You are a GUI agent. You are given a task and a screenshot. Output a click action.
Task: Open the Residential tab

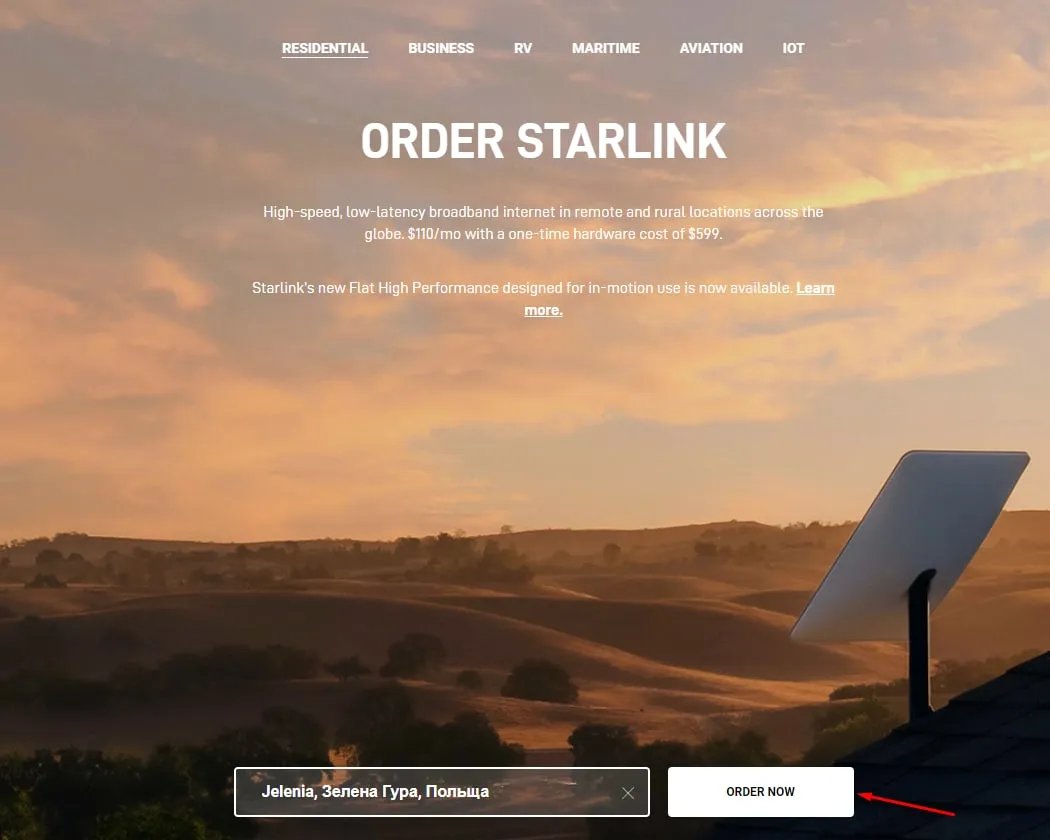pyautogui.click(x=325, y=48)
